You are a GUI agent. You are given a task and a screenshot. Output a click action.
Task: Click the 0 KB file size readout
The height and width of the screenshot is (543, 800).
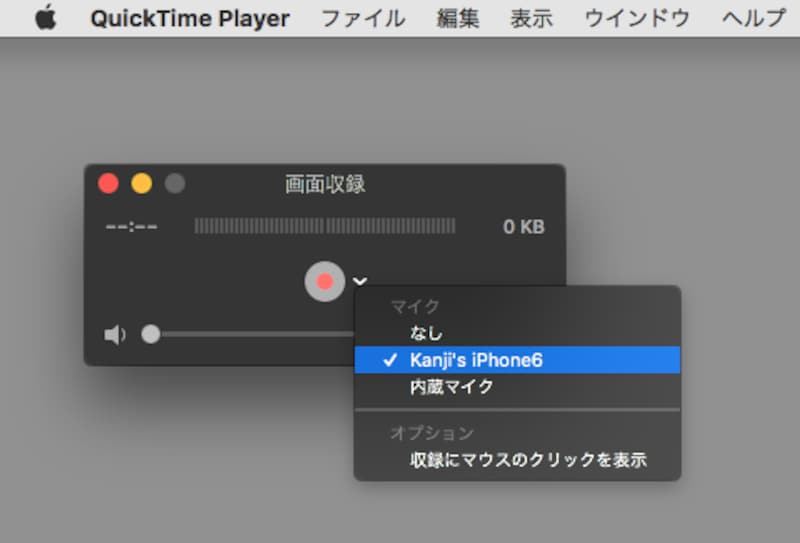[x=524, y=227]
